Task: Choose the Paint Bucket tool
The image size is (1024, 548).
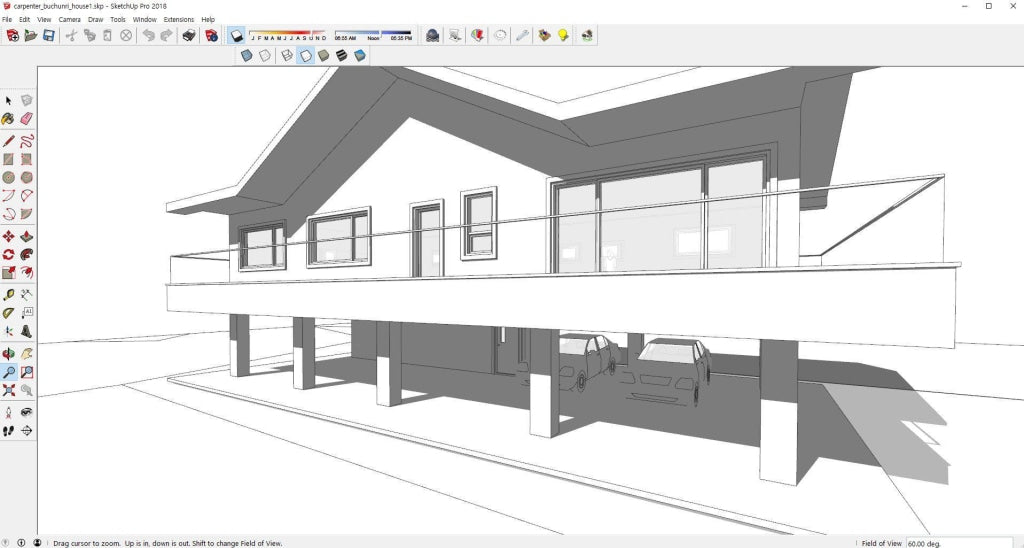Action: 8,118
